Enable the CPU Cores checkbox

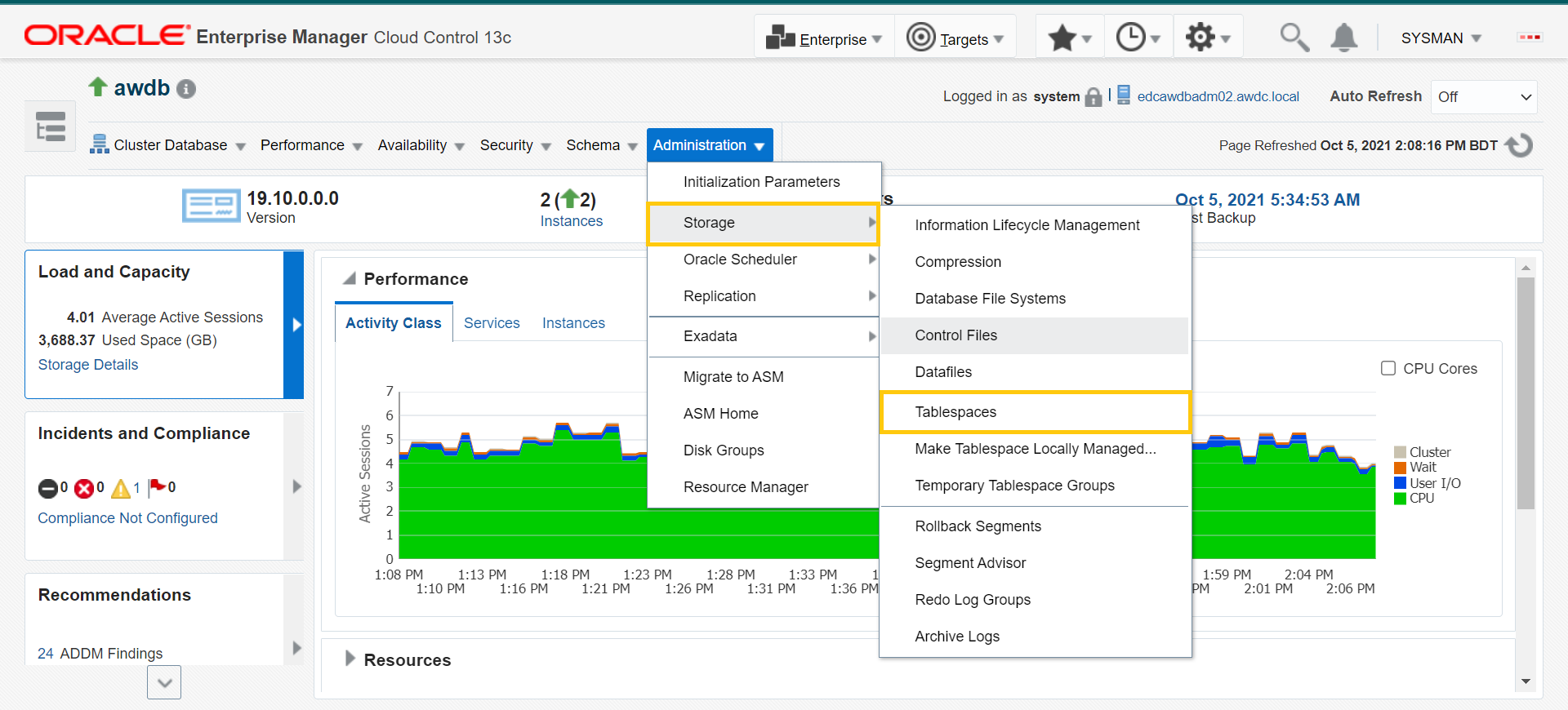point(1388,368)
